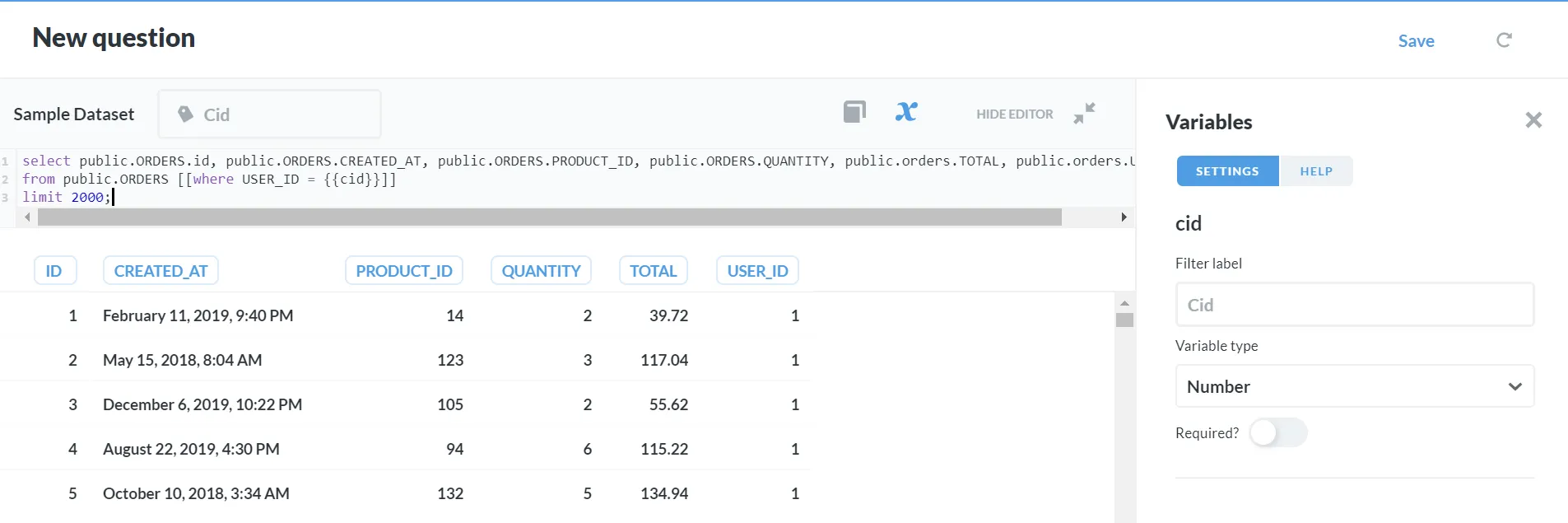This screenshot has width=1568, height=523.
Task: Click the date August 22, 2019, 4:30 PM
Action: coord(191,449)
